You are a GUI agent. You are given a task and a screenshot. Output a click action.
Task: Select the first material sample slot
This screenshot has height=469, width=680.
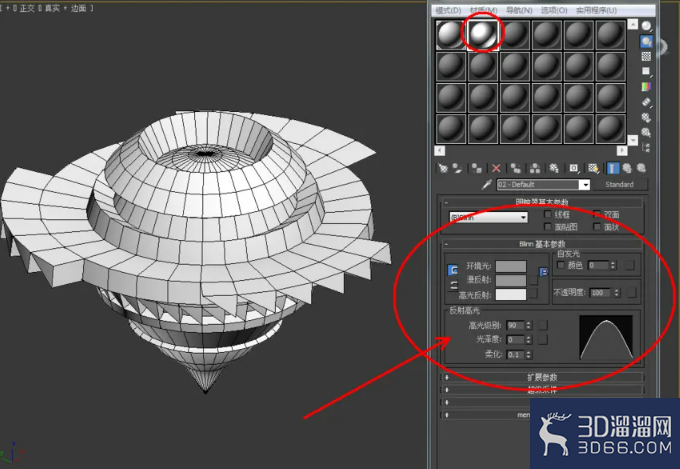point(451,35)
